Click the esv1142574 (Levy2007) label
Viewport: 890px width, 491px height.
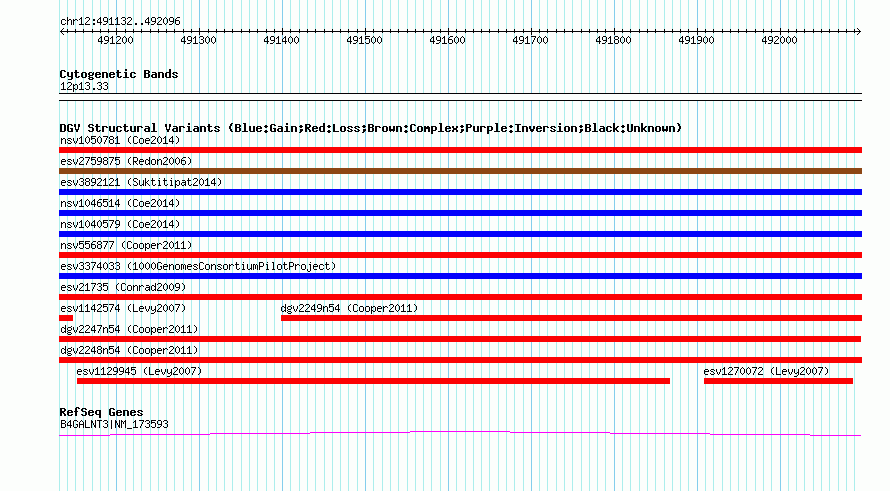[123, 308]
